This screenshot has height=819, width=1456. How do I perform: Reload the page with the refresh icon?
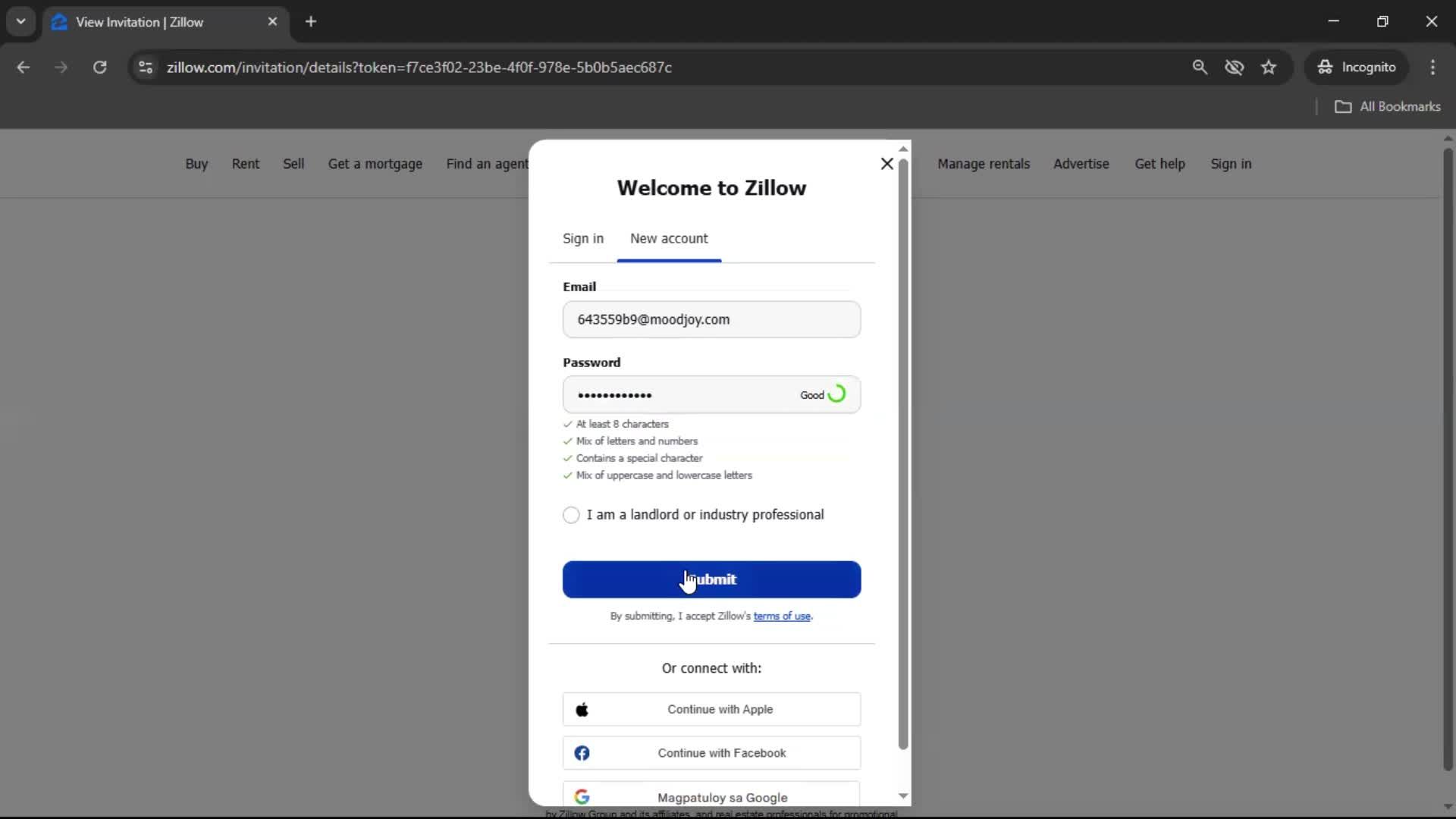pyautogui.click(x=99, y=67)
